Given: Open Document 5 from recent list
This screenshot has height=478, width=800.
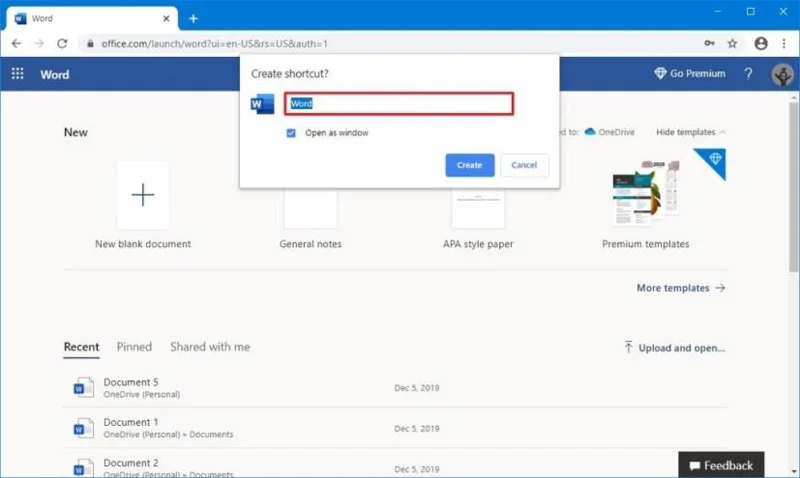Looking at the screenshot, I should point(395,388).
